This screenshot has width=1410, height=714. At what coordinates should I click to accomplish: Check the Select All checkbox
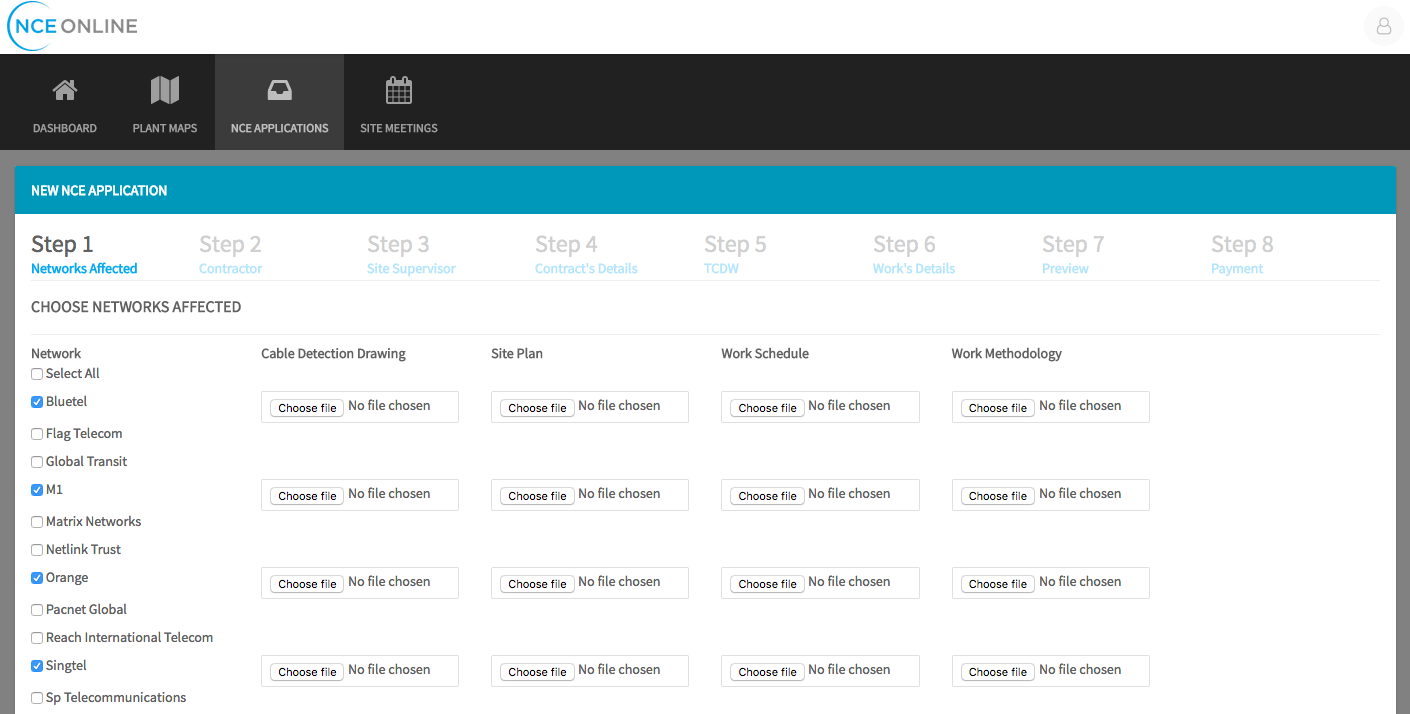37,374
